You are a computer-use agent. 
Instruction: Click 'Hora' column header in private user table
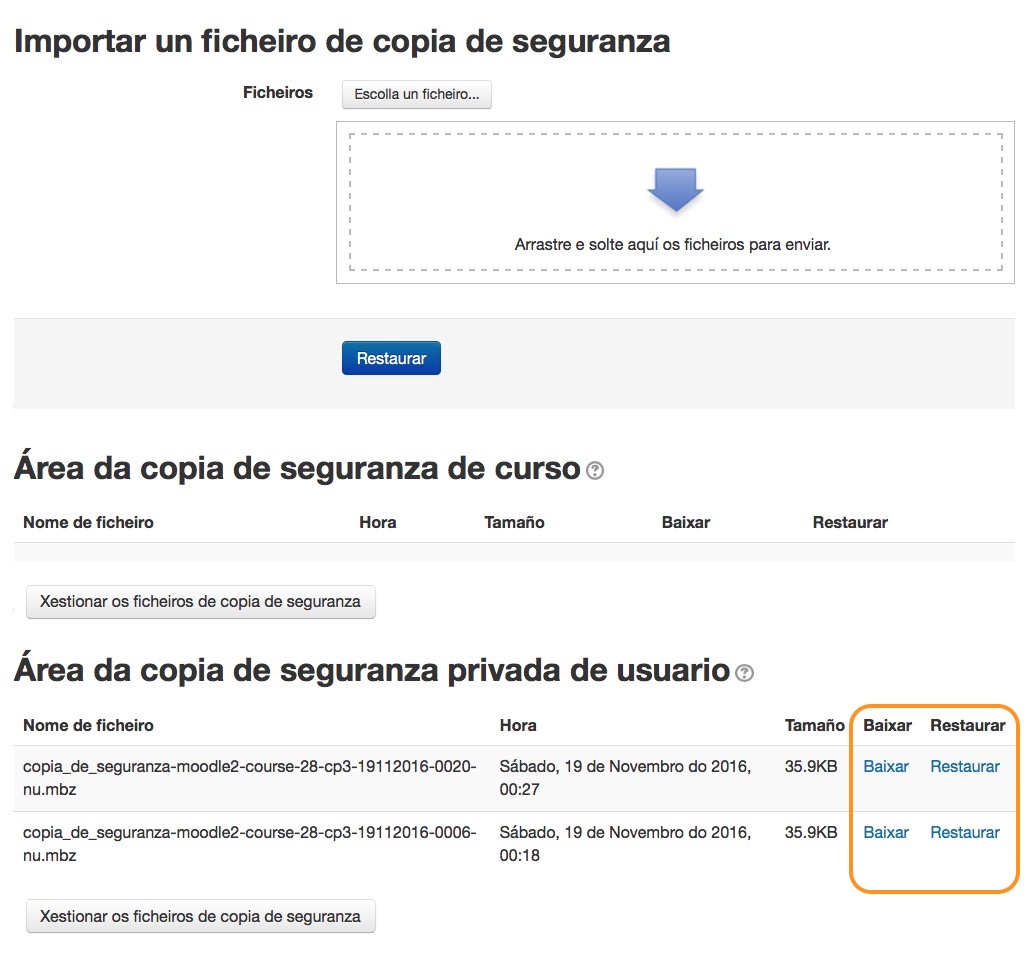click(518, 726)
